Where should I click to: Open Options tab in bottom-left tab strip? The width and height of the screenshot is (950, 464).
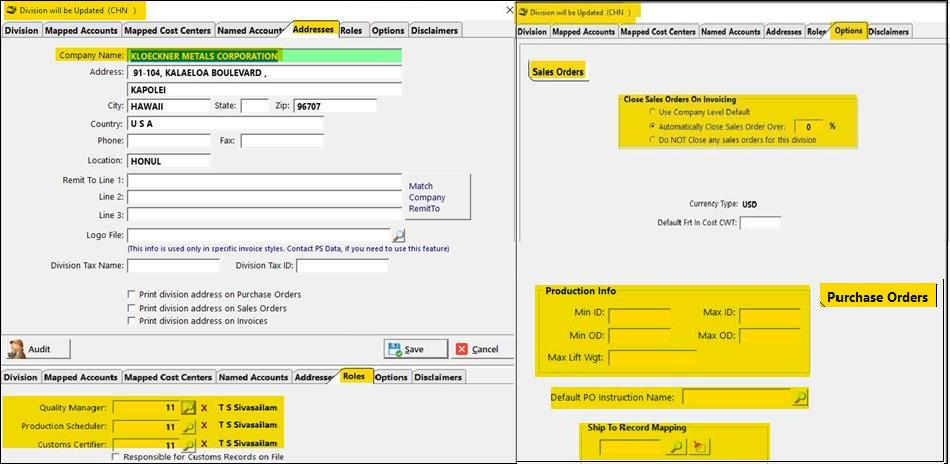(x=391, y=377)
